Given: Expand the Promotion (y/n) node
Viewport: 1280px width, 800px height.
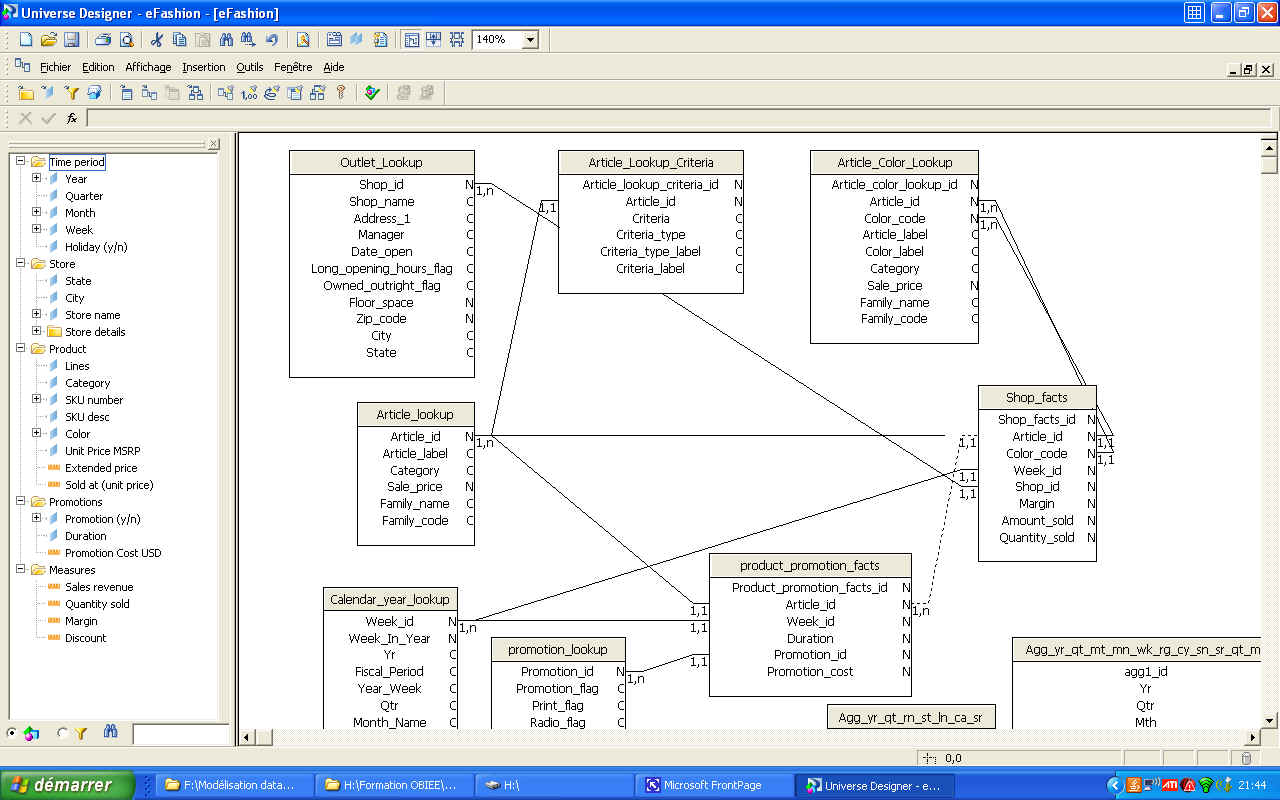Looking at the screenshot, I should click(37, 518).
